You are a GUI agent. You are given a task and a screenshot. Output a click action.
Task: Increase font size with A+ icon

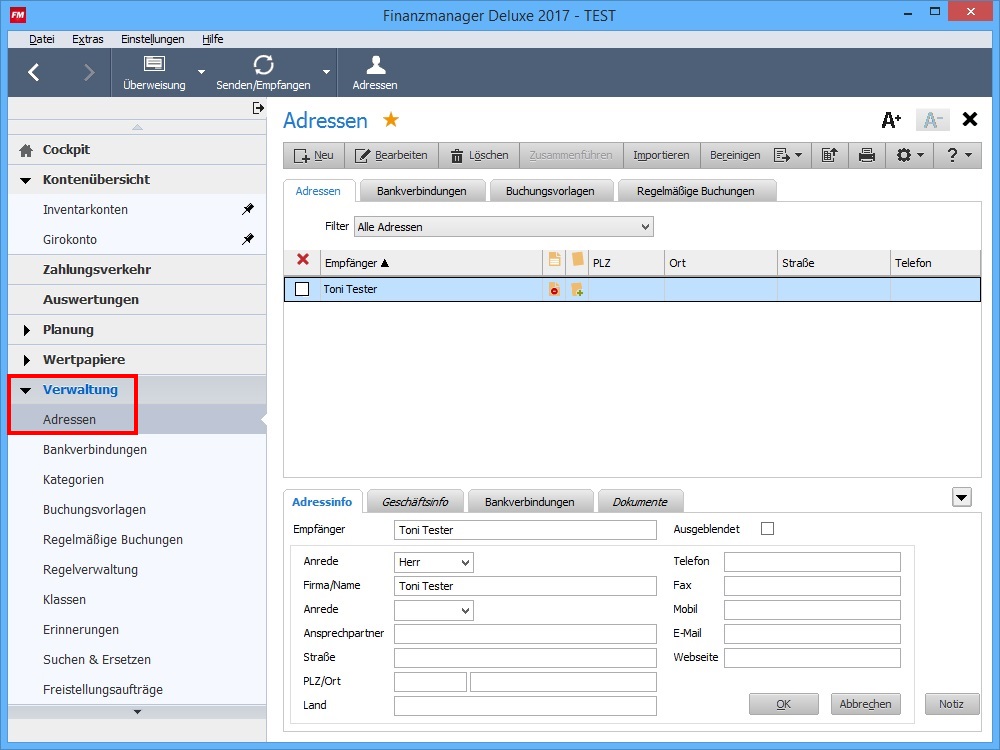[x=891, y=119]
